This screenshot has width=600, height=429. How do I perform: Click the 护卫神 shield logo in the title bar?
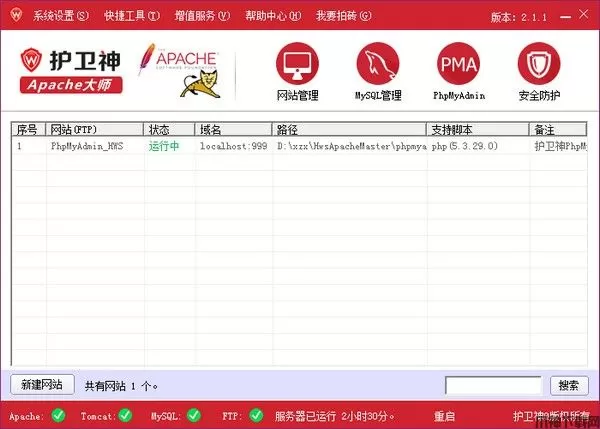(16, 15)
